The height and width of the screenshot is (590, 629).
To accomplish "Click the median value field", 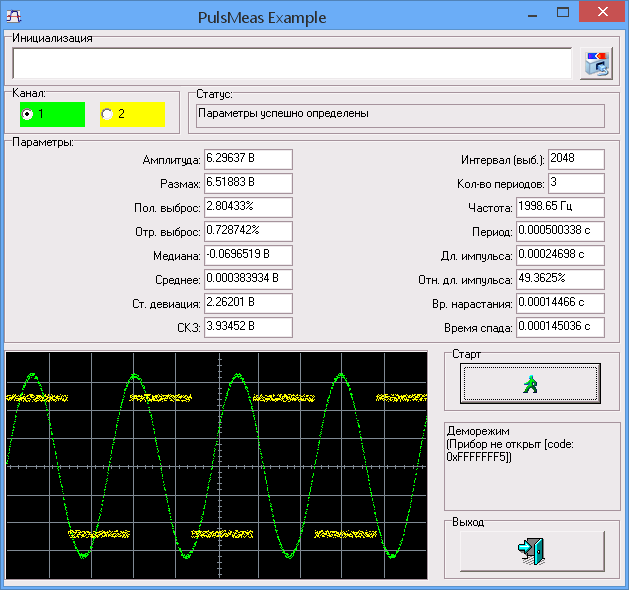I will [x=247, y=256].
